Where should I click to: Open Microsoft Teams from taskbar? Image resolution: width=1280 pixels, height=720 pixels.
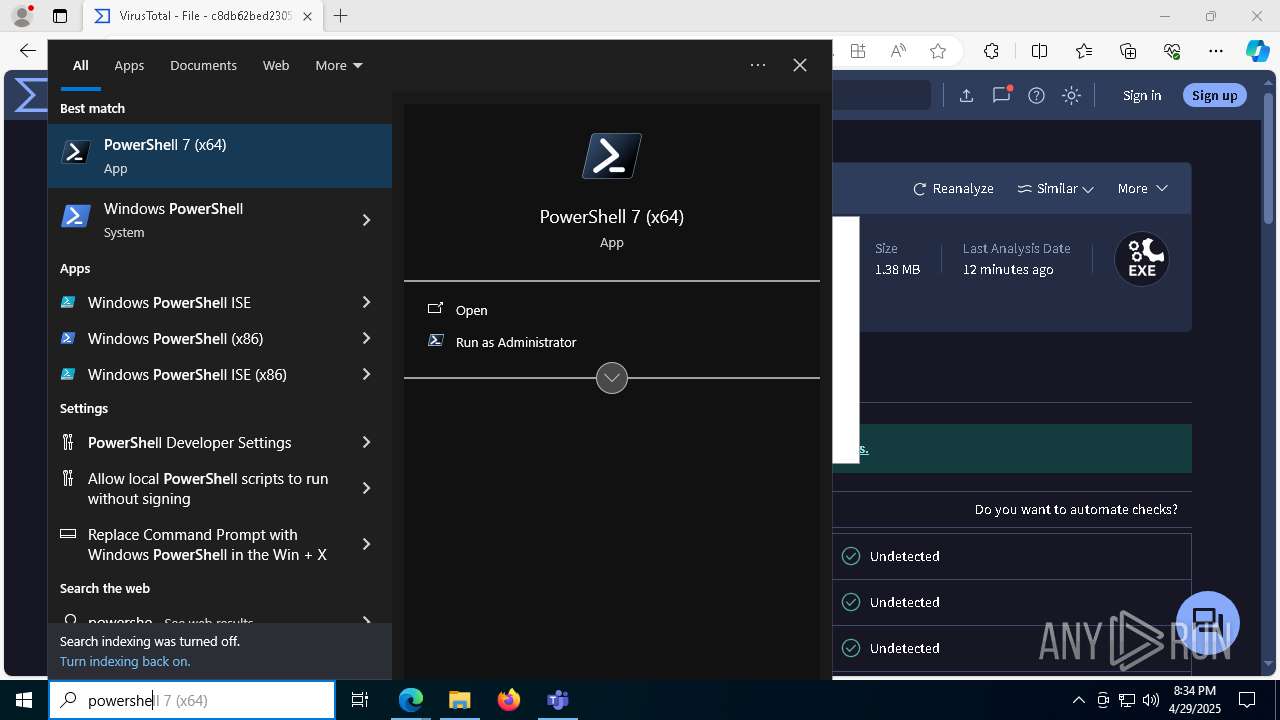[x=557, y=700]
